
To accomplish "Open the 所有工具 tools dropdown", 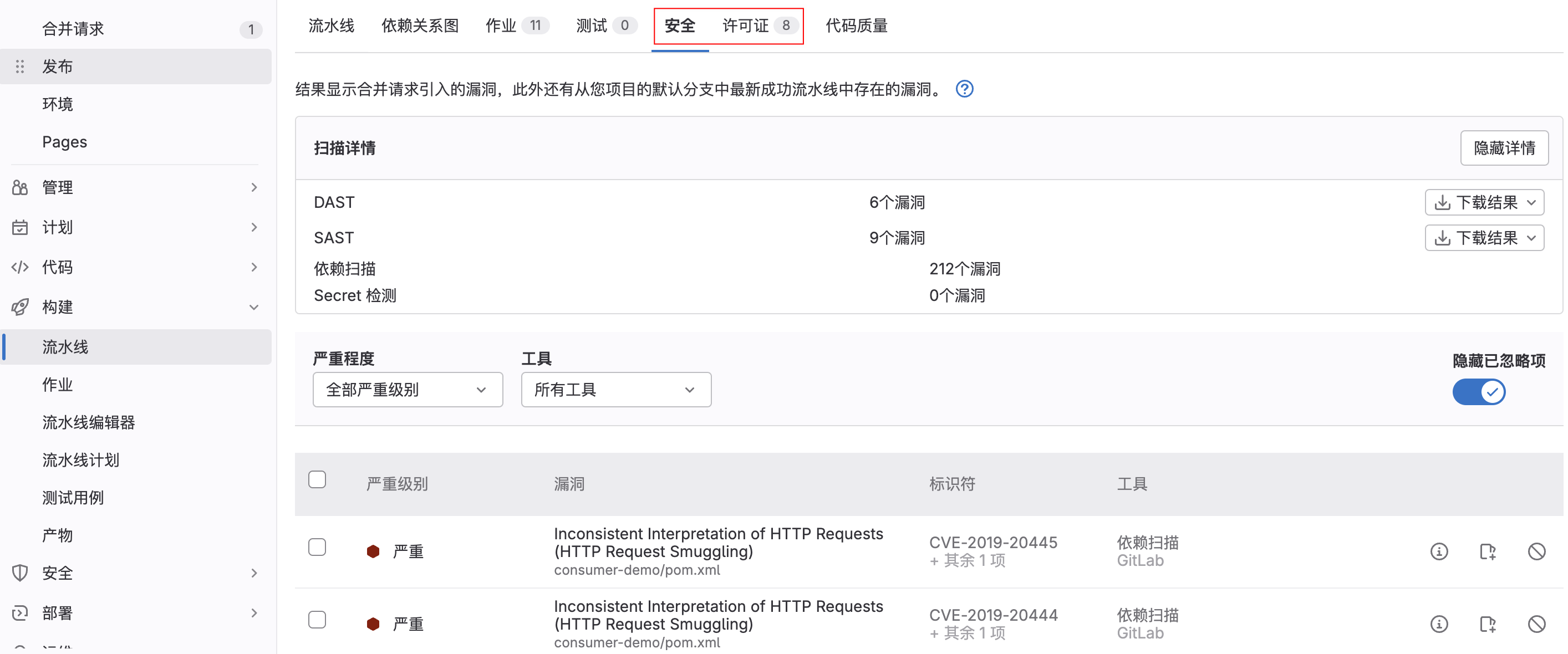I will coord(615,390).
